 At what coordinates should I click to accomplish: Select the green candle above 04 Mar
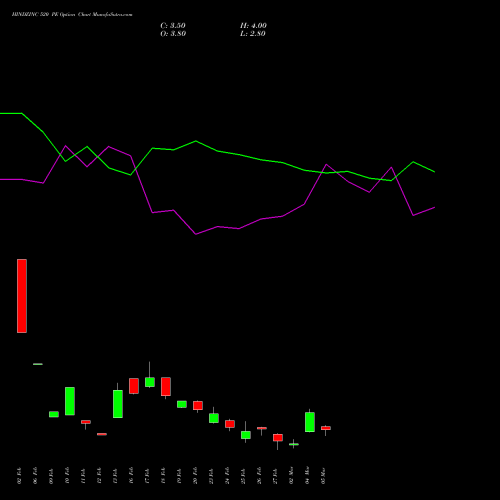310,422
